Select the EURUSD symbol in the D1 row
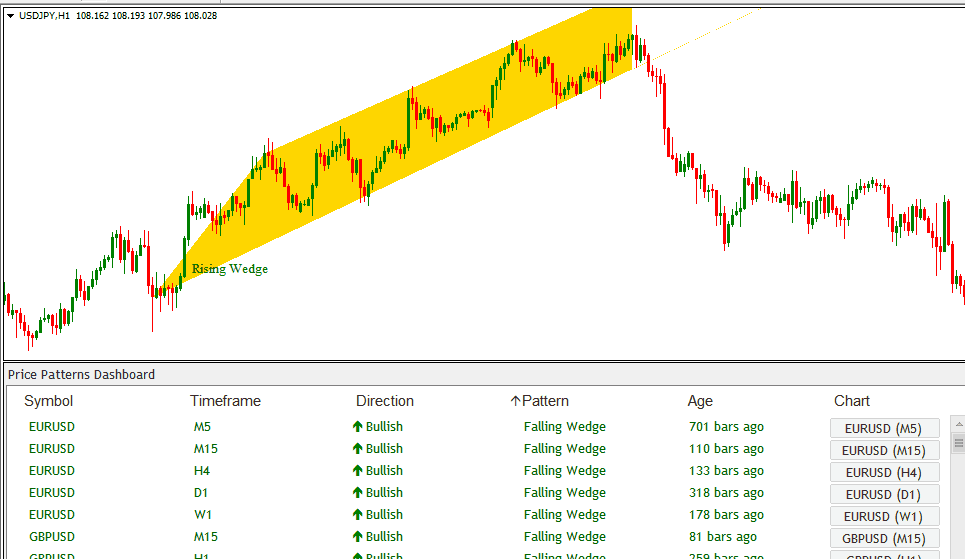965x559 pixels. coord(52,493)
